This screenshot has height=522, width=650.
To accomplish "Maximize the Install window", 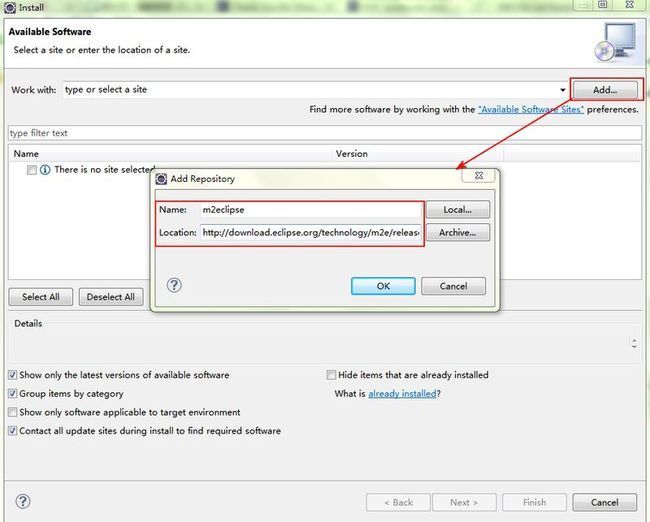I will (602, 5).
